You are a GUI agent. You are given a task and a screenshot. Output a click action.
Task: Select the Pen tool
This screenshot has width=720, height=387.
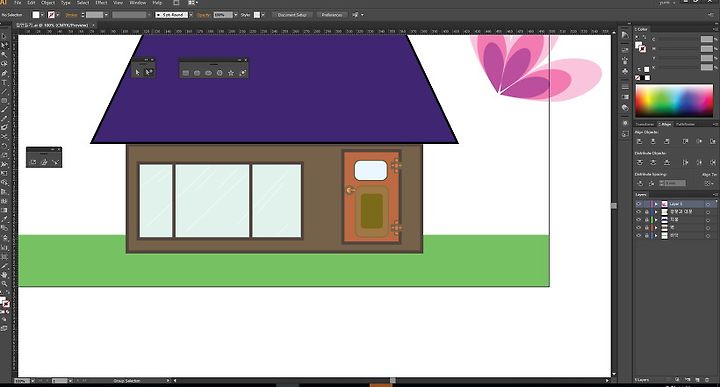click(5, 73)
